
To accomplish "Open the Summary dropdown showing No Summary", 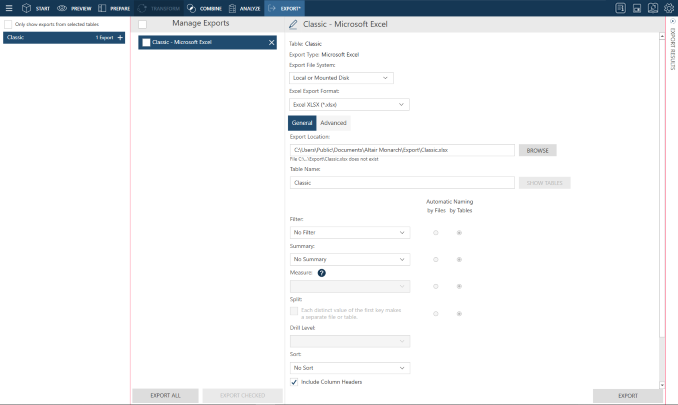I will point(350,259).
